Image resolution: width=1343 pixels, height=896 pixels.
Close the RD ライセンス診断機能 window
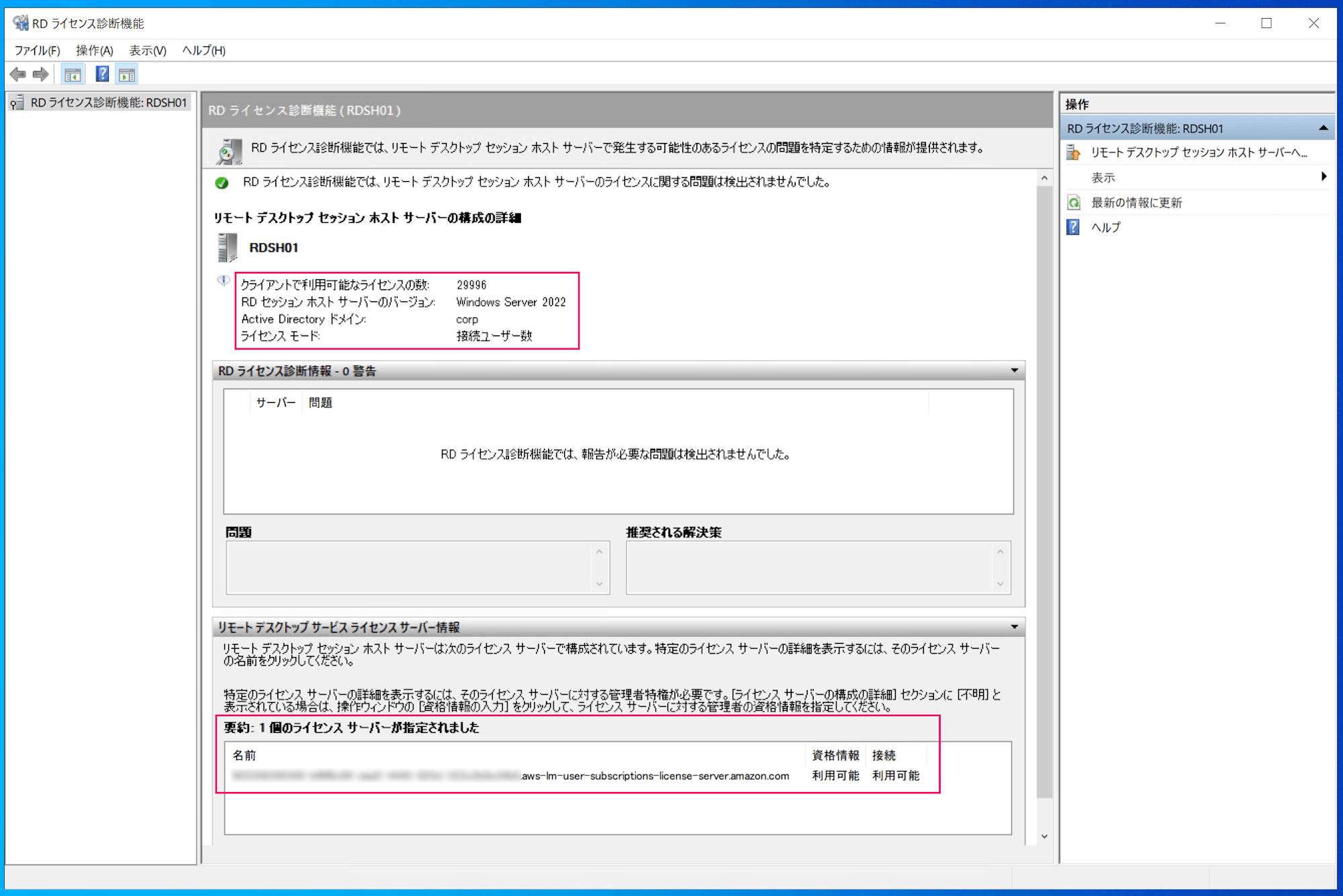pos(1313,23)
